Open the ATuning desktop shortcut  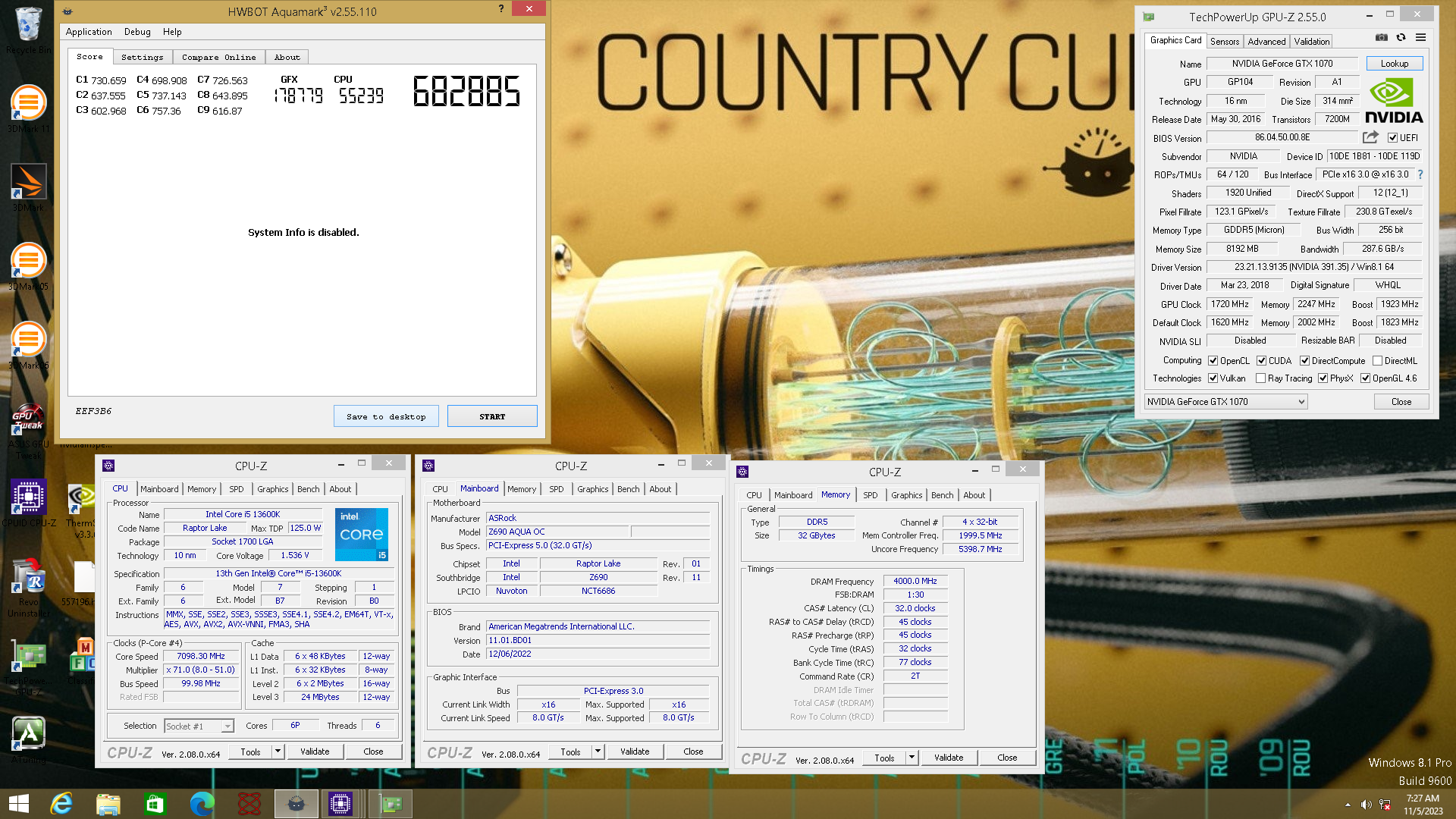(x=28, y=739)
